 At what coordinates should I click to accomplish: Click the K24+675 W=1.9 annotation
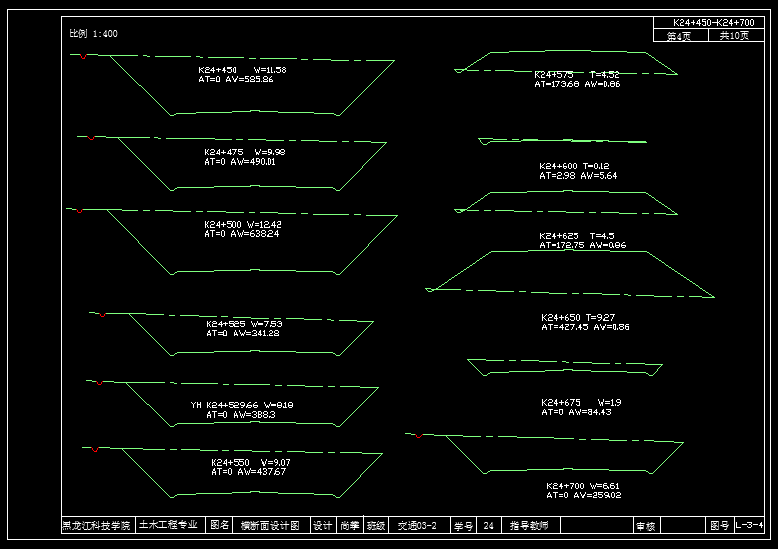581,402
